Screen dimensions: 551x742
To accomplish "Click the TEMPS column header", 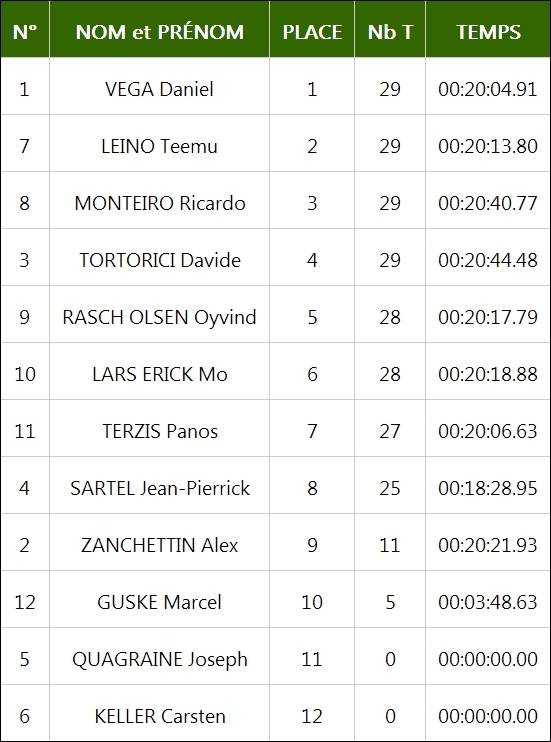I will 488,29.
